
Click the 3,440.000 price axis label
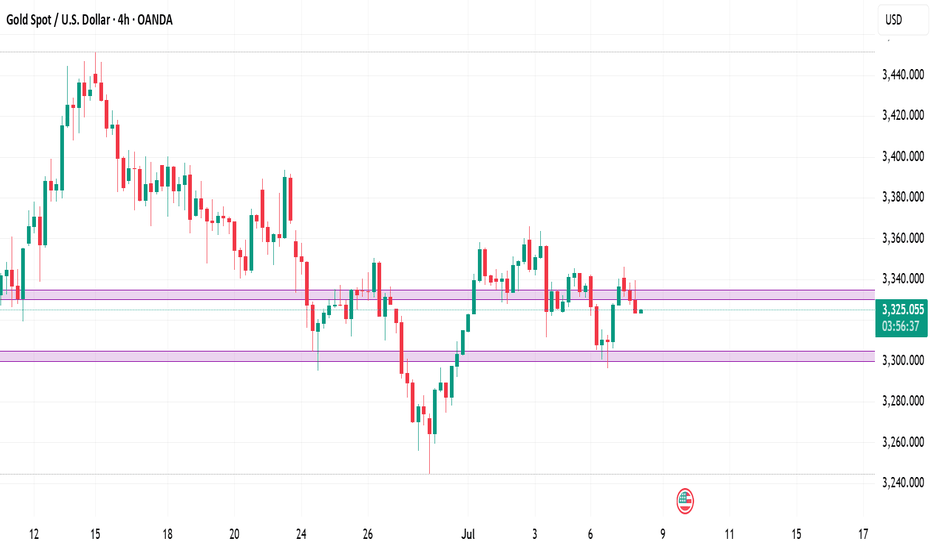pos(903,74)
